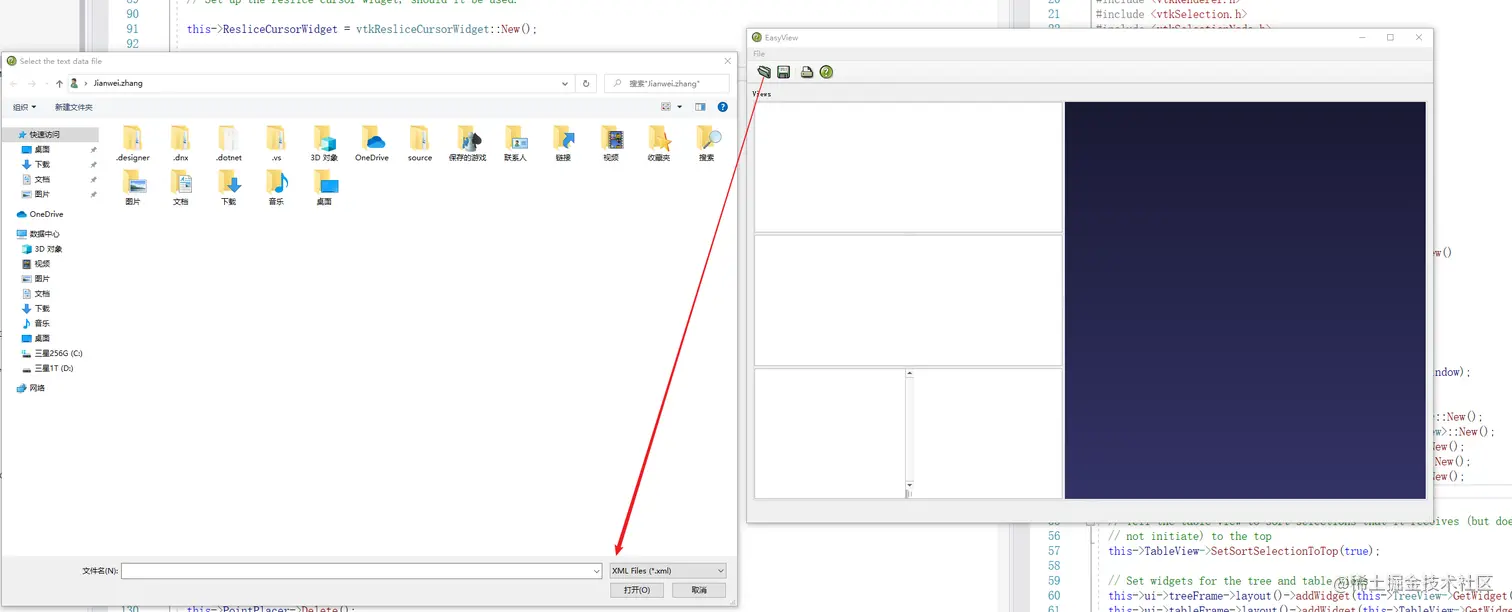Select the 保存的游戏 folder
The image size is (1512, 612).
tap(468, 144)
